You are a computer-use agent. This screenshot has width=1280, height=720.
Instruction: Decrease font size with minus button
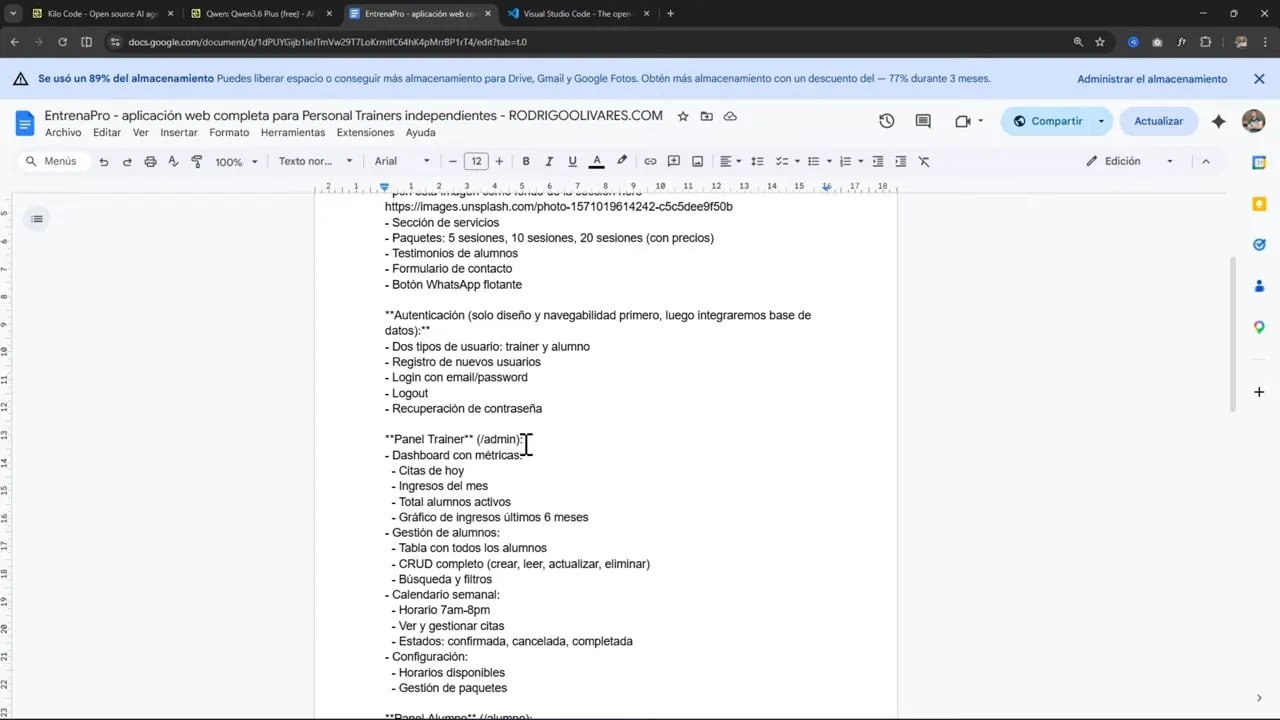coord(453,161)
